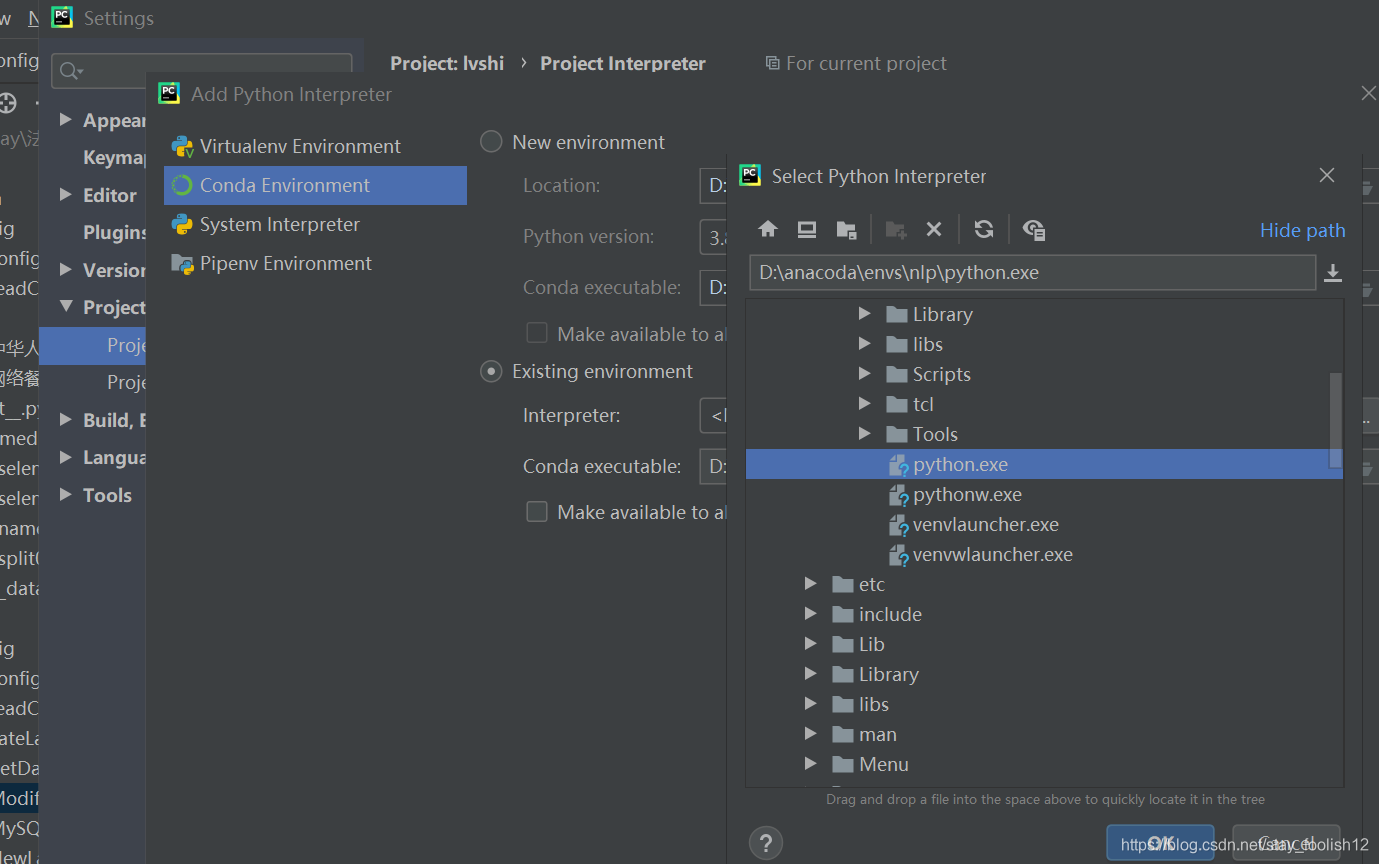
Task: Open Editor settings page
Action: click(110, 195)
